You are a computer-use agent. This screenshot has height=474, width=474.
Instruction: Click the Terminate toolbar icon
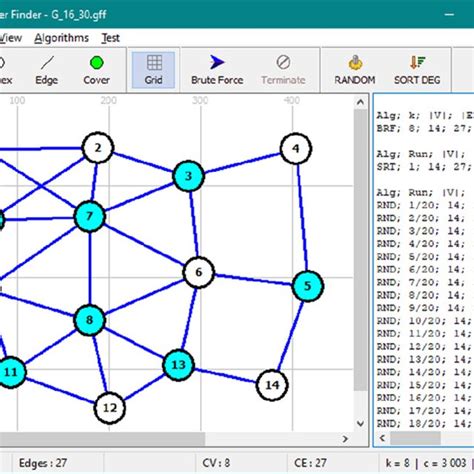point(283,70)
